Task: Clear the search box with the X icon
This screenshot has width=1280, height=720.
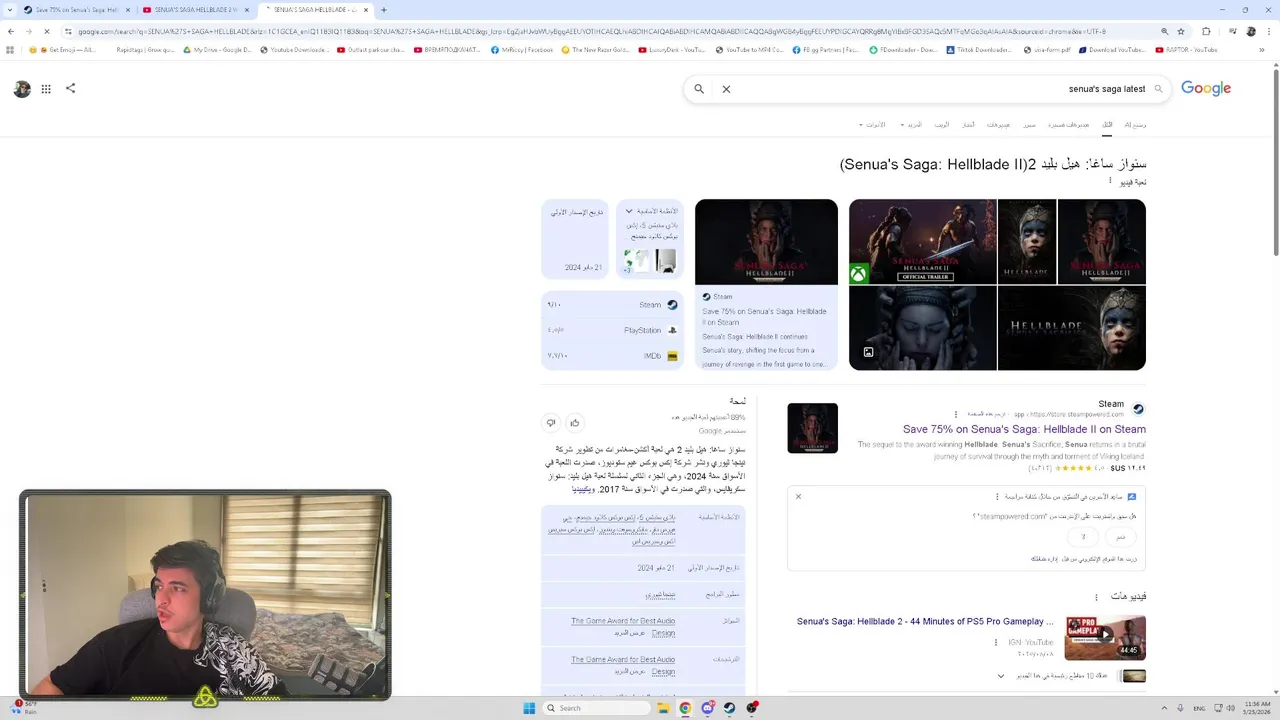Action: [x=726, y=89]
